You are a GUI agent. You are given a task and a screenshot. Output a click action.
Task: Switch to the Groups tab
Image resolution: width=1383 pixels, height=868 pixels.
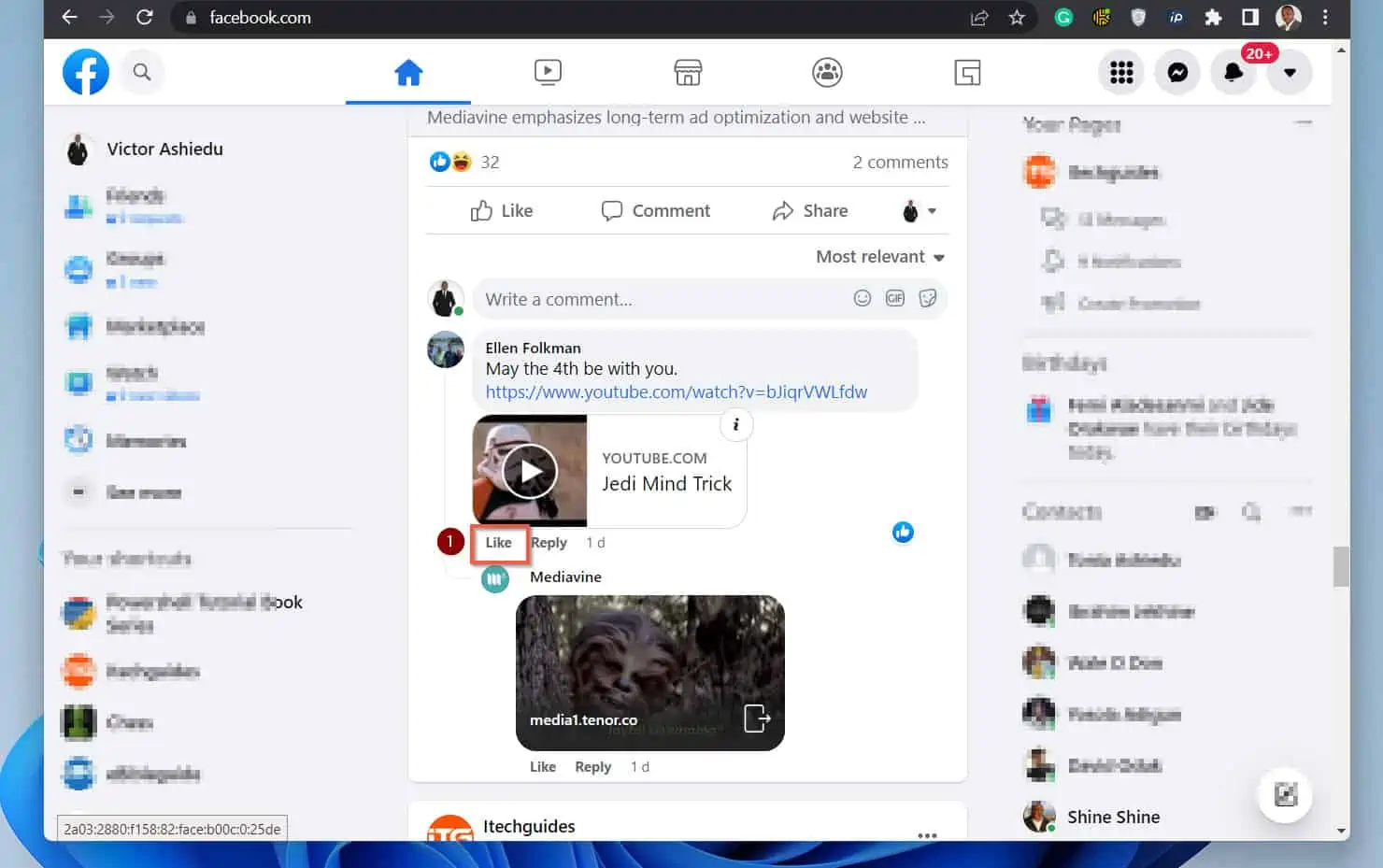tap(827, 73)
